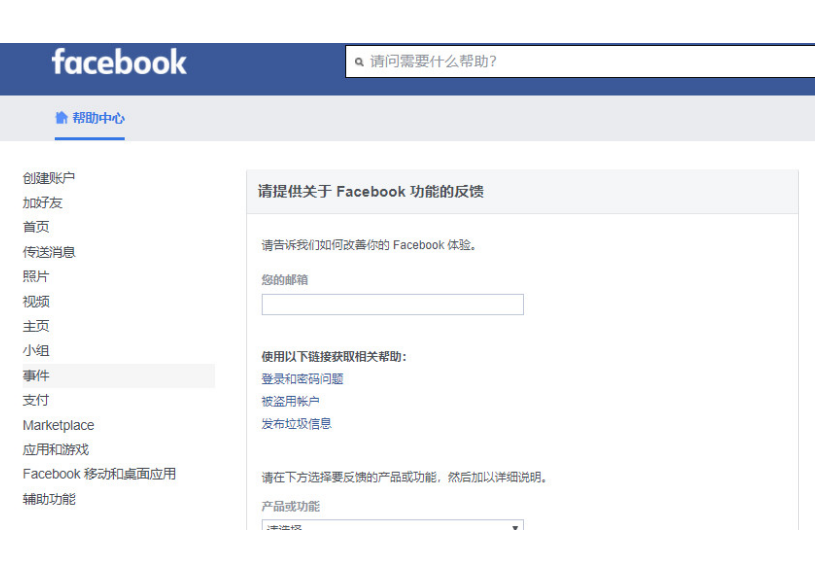Open 视频 sidebar topic
The width and height of the screenshot is (815, 574).
(x=36, y=301)
